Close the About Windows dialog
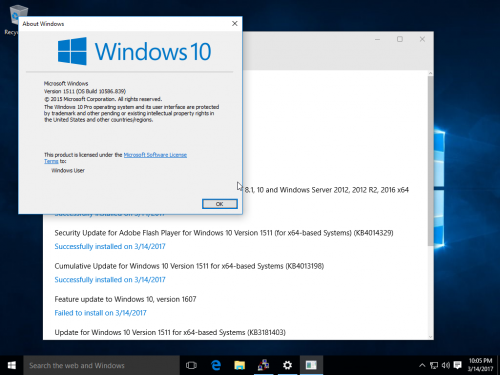This screenshot has height=375, width=500. click(235, 24)
